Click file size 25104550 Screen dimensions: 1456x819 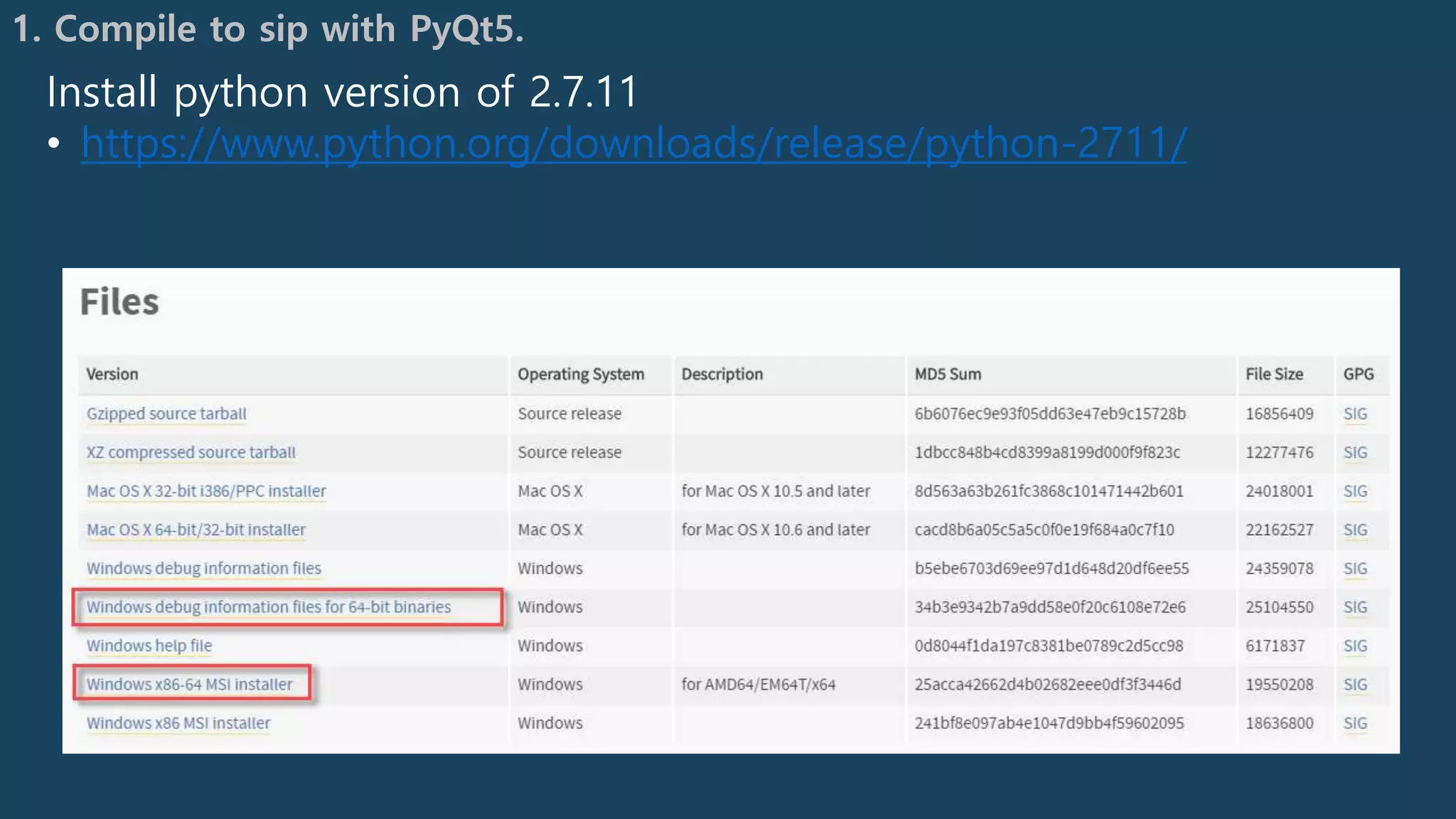point(1279,607)
